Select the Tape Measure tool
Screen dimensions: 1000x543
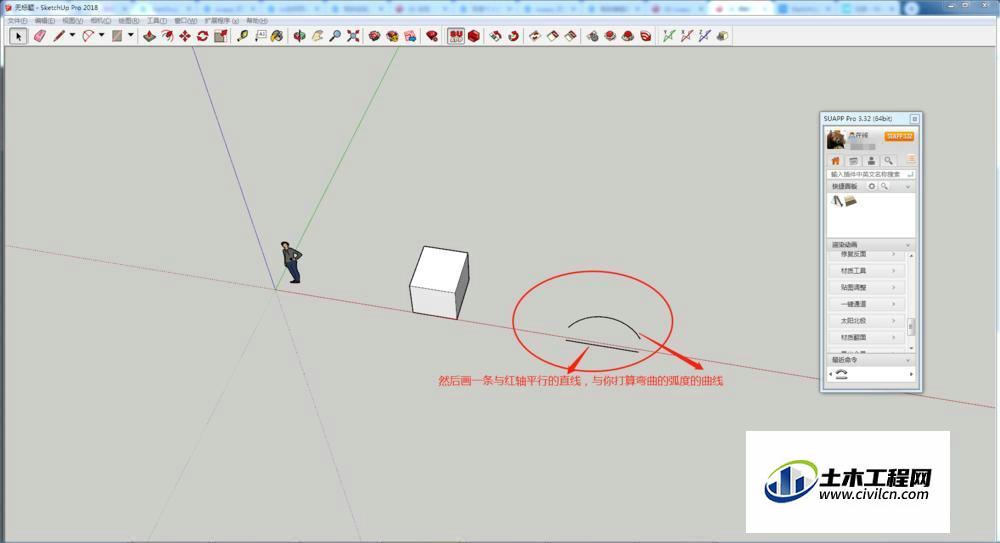pyautogui.click(x=242, y=36)
